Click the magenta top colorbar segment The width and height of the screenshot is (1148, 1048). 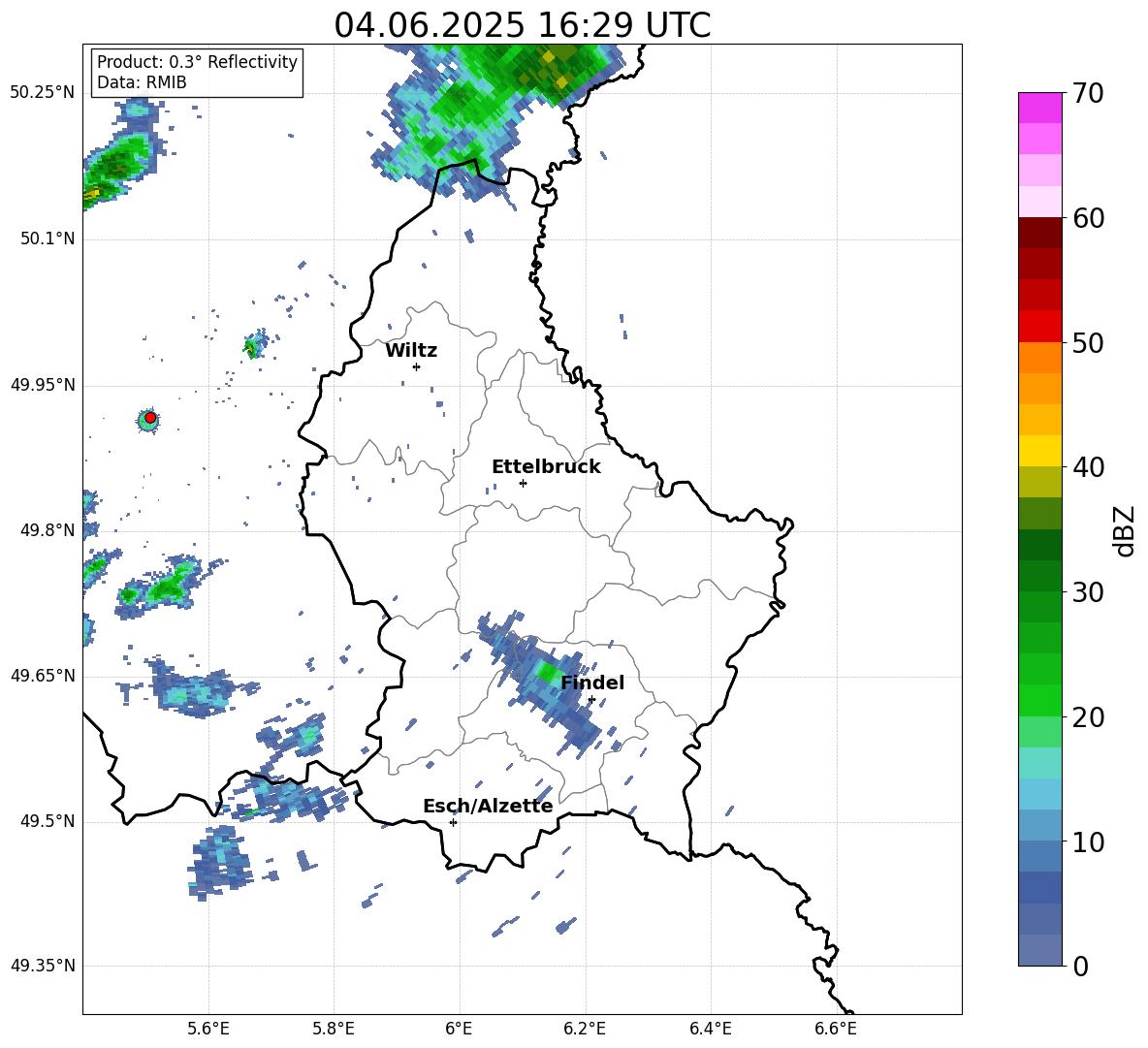point(1039,108)
